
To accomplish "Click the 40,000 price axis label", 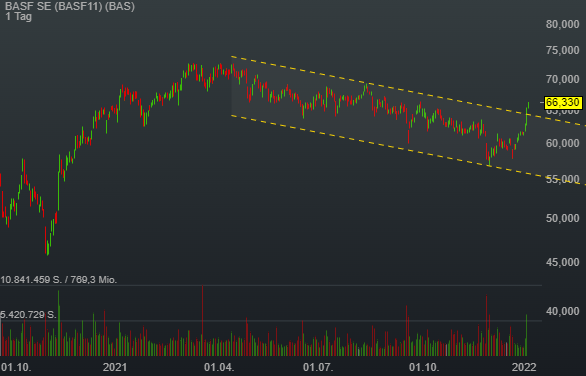I will (x=562, y=311).
